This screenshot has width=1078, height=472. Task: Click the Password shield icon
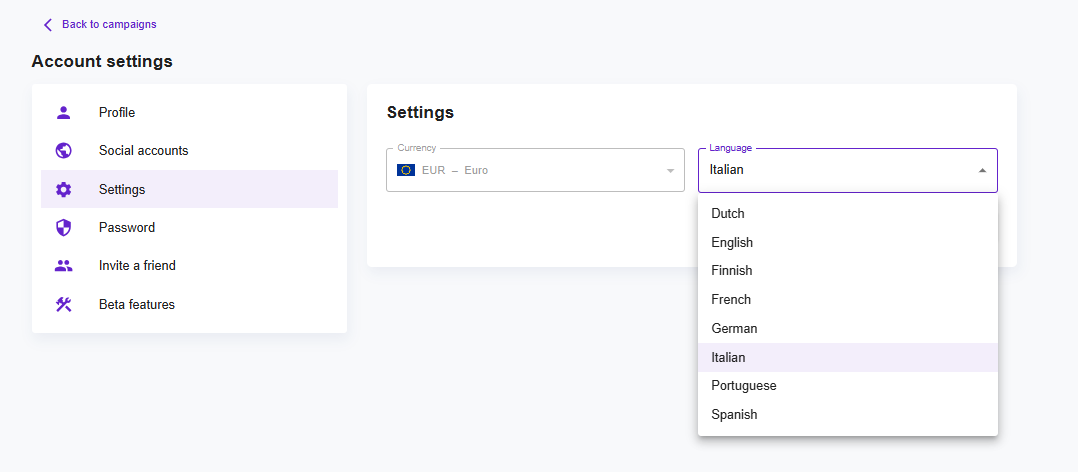click(x=64, y=228)
